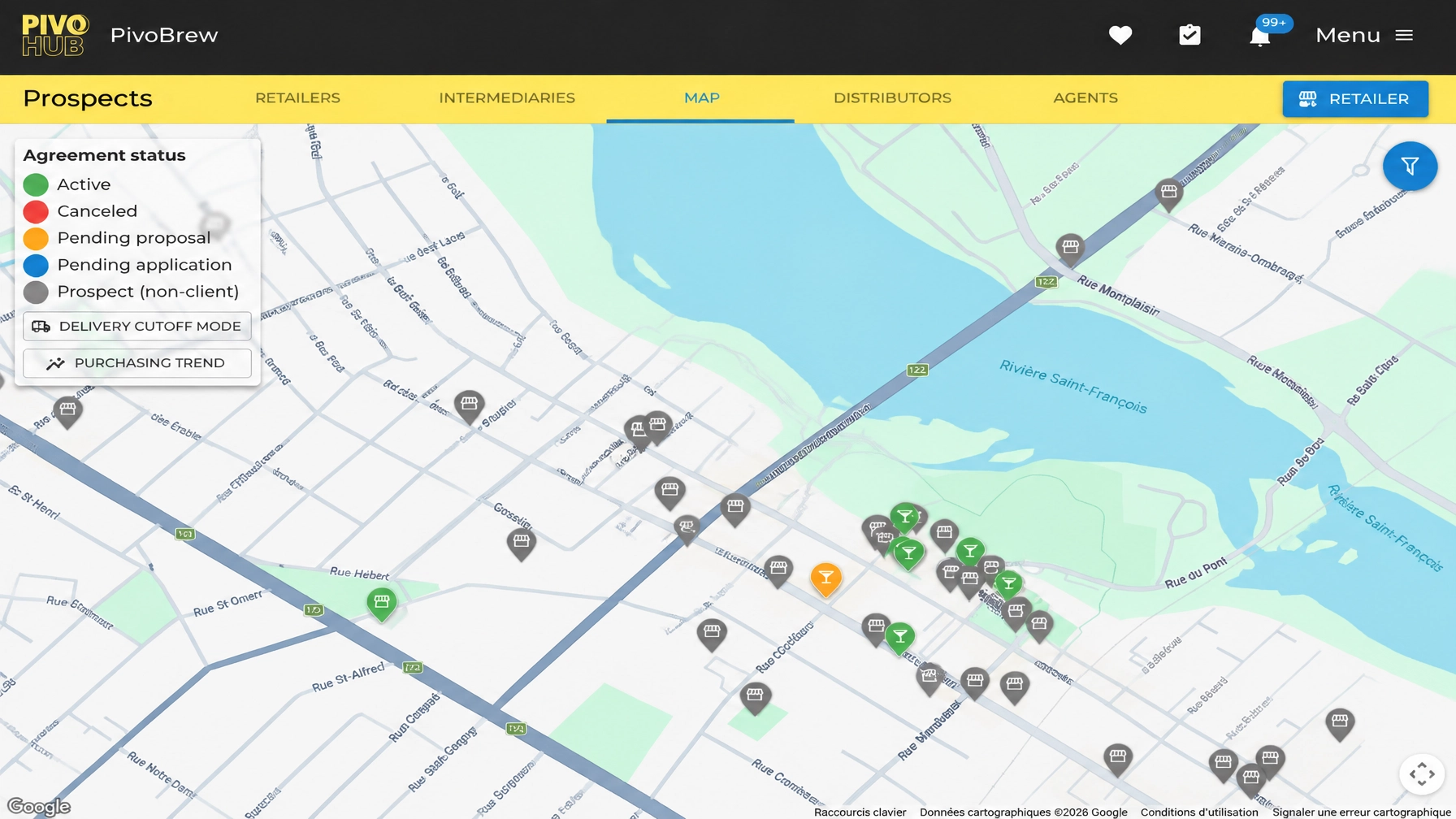Switch to the INTERMEDIARIES tab

tap(507, 98)
